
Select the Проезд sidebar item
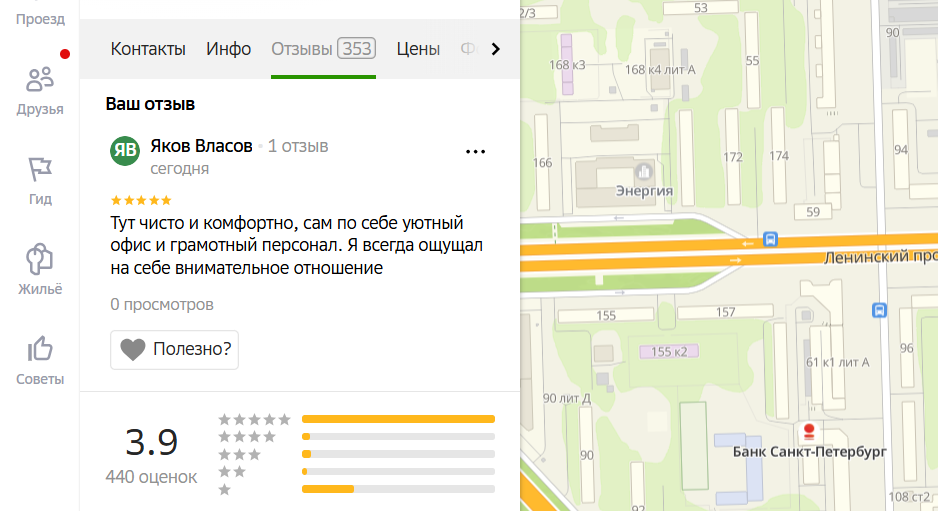click(39, 19)
